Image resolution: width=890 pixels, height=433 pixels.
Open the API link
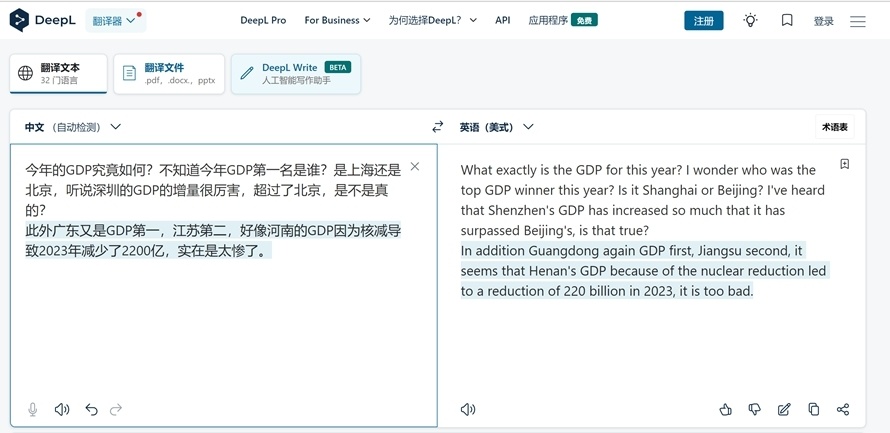[502, 20]
